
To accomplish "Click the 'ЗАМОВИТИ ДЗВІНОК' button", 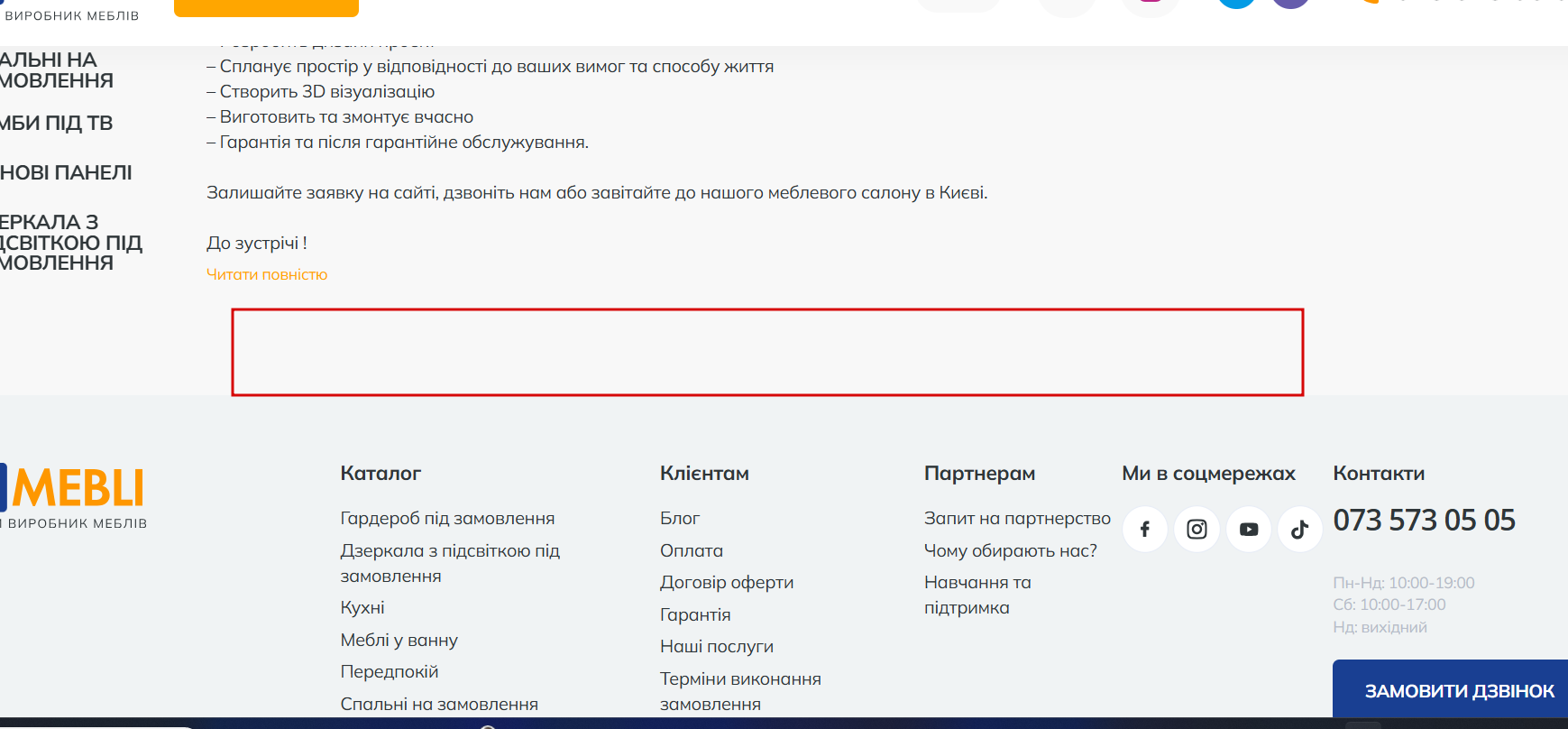I will (1450, 691).
